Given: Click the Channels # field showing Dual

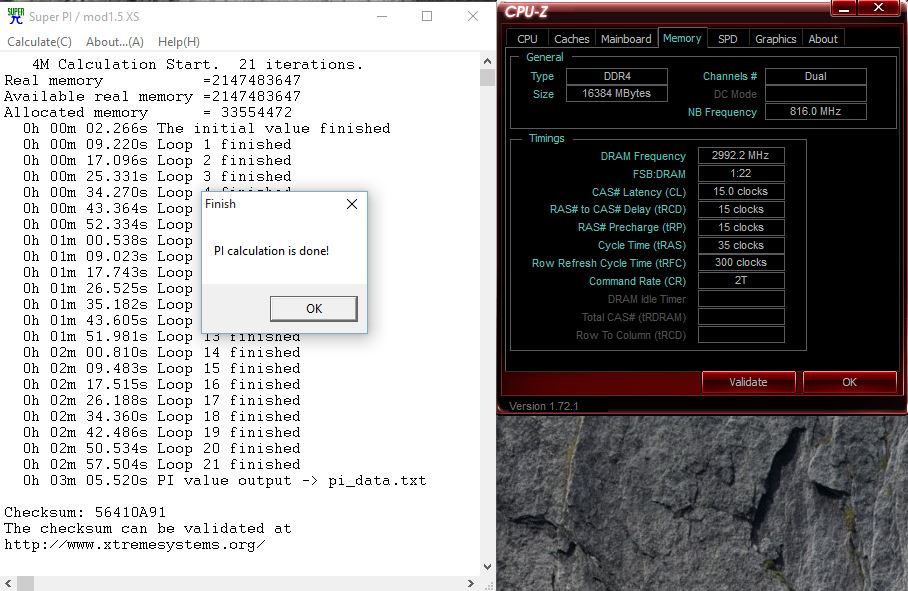Looking at the screenshot, I should coord(815,76).
